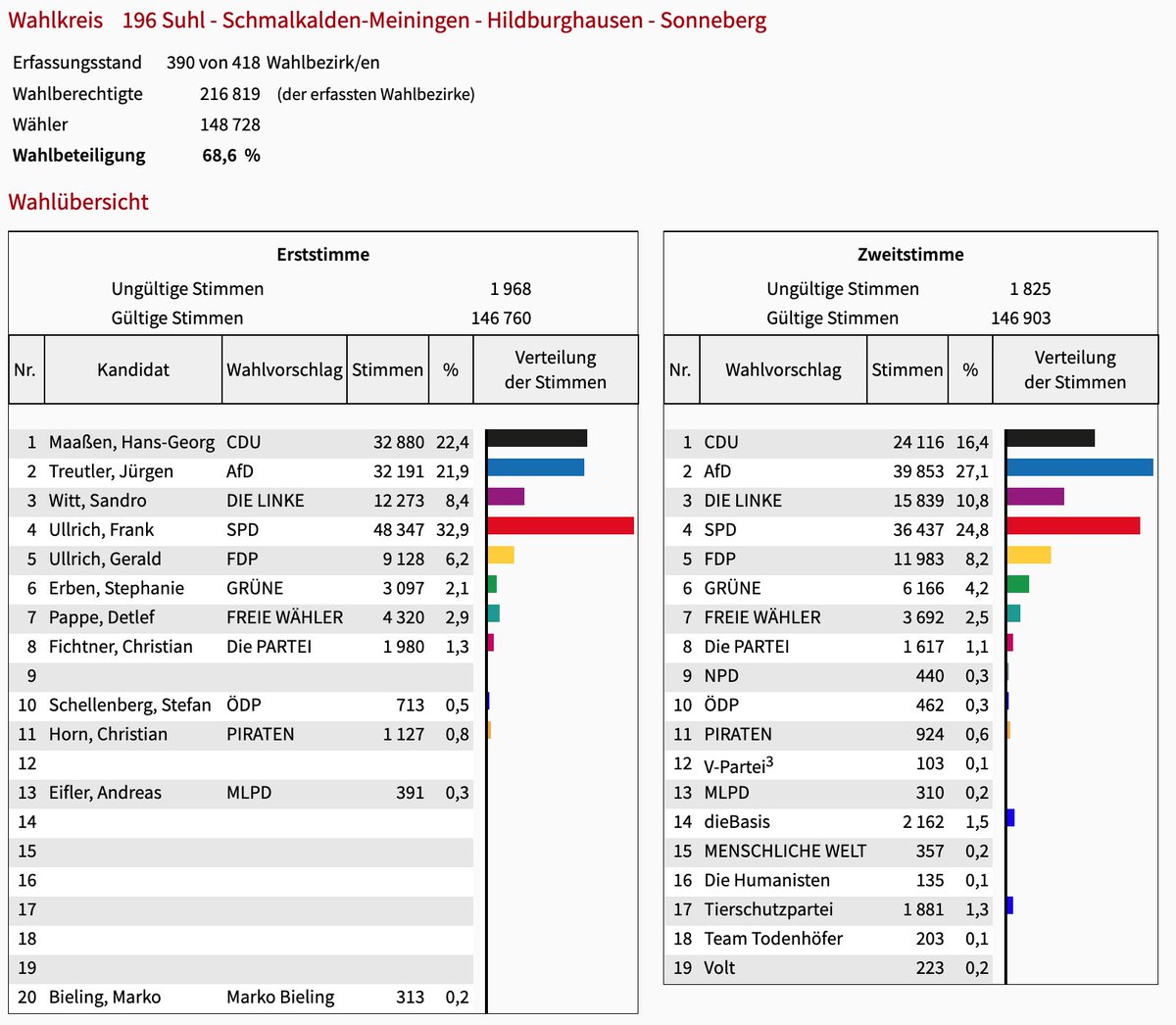
Task: Click SPD percentage 32,9 in Erststimme
Action: coord(453,530)
